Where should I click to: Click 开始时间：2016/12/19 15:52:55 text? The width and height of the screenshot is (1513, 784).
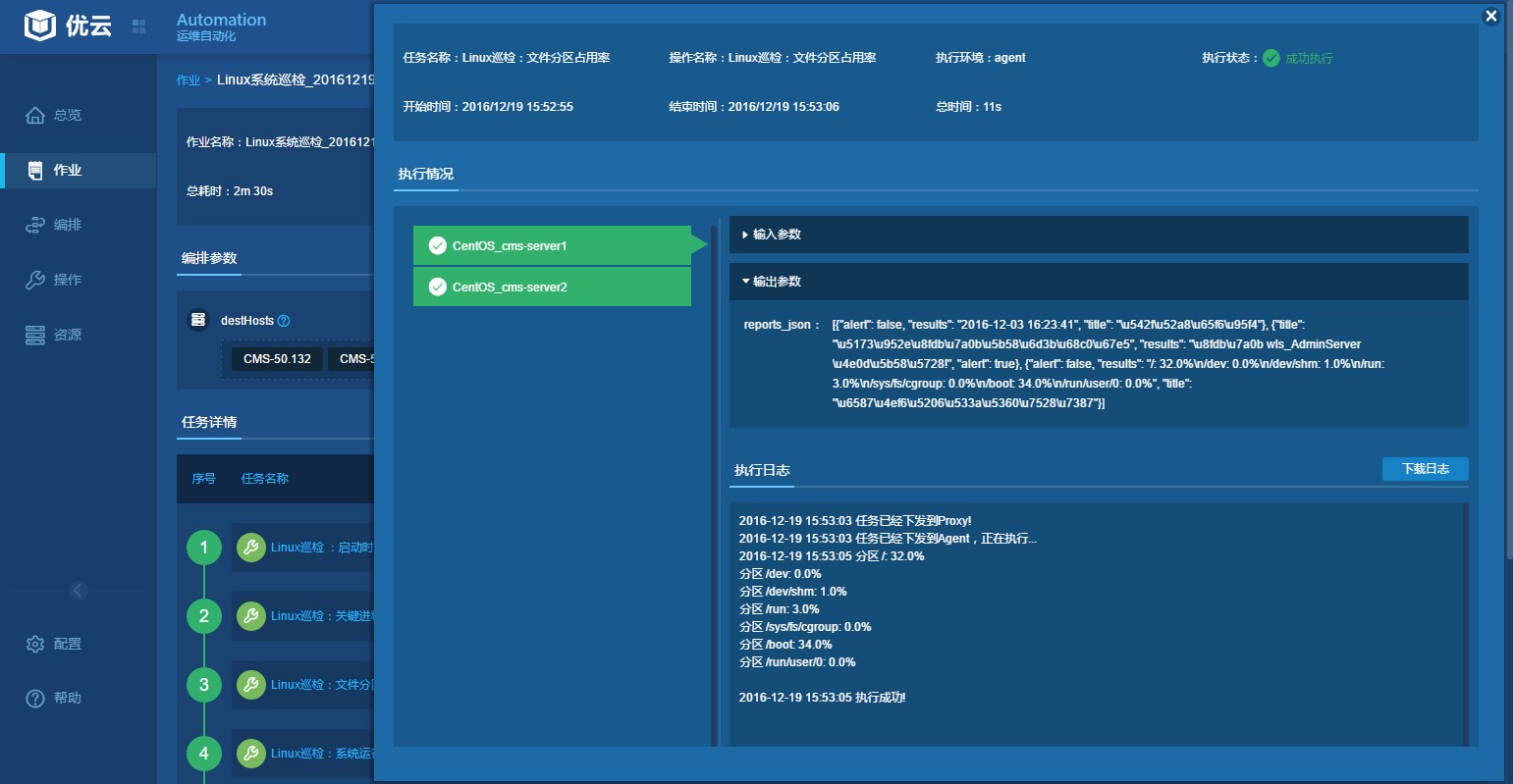488,107
